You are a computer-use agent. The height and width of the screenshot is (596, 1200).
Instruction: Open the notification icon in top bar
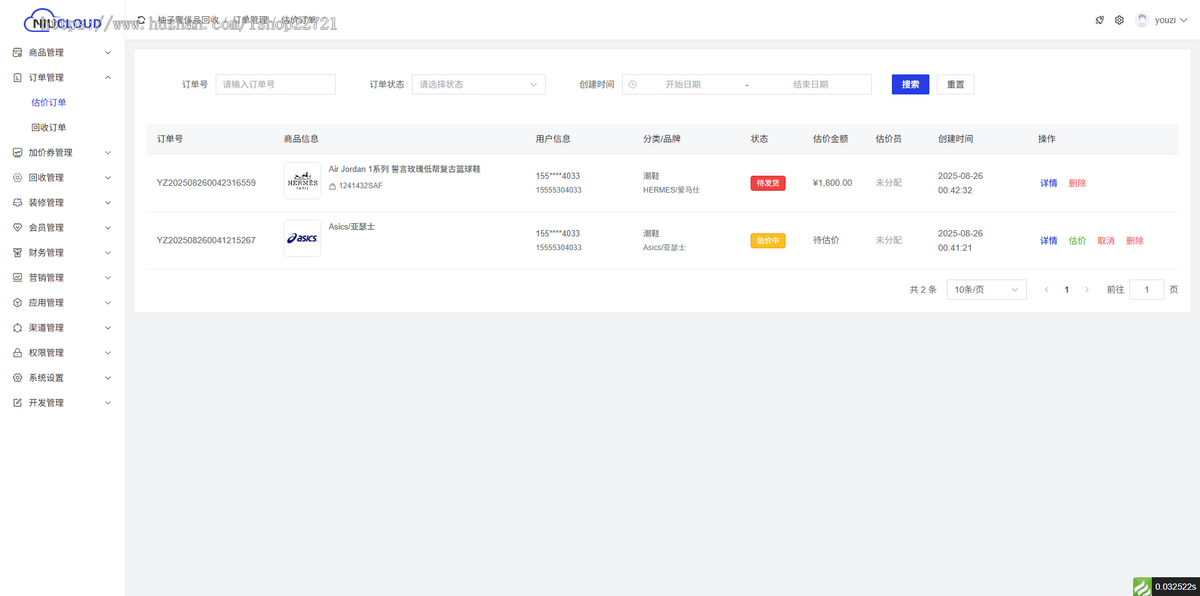click(x=1099, y=19)
